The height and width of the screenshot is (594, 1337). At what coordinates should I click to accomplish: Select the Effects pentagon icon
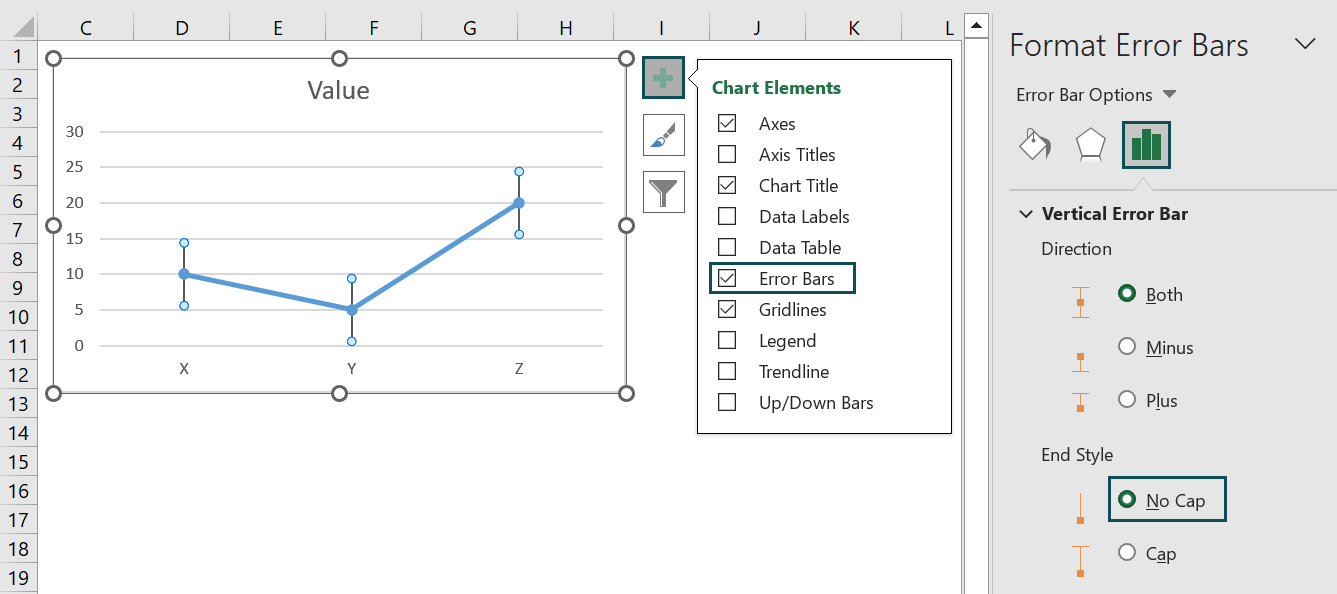click(x=1090, y=145)
